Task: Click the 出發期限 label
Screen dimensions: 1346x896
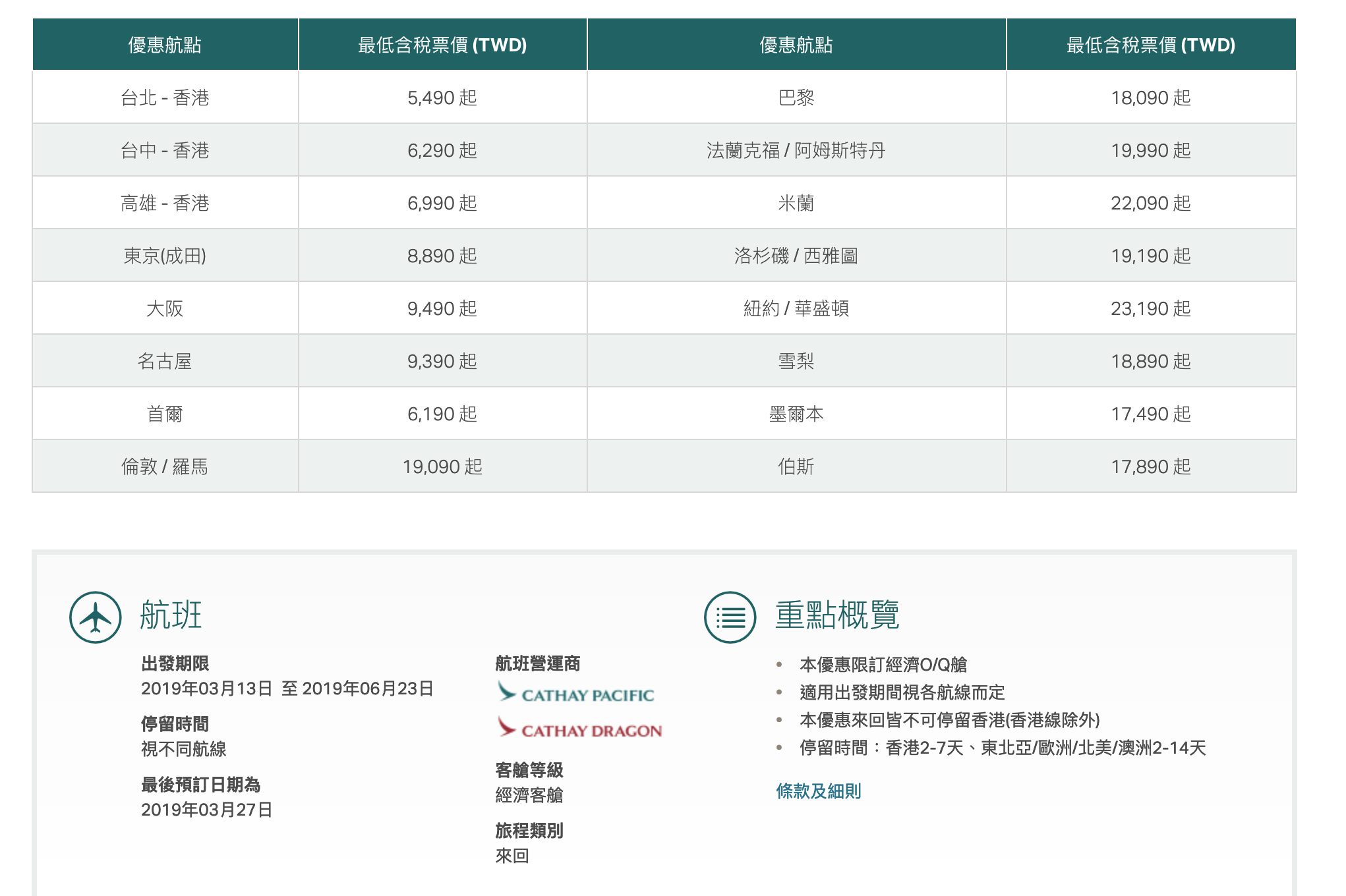Action: pyautogui.click(x=175, y=663)
